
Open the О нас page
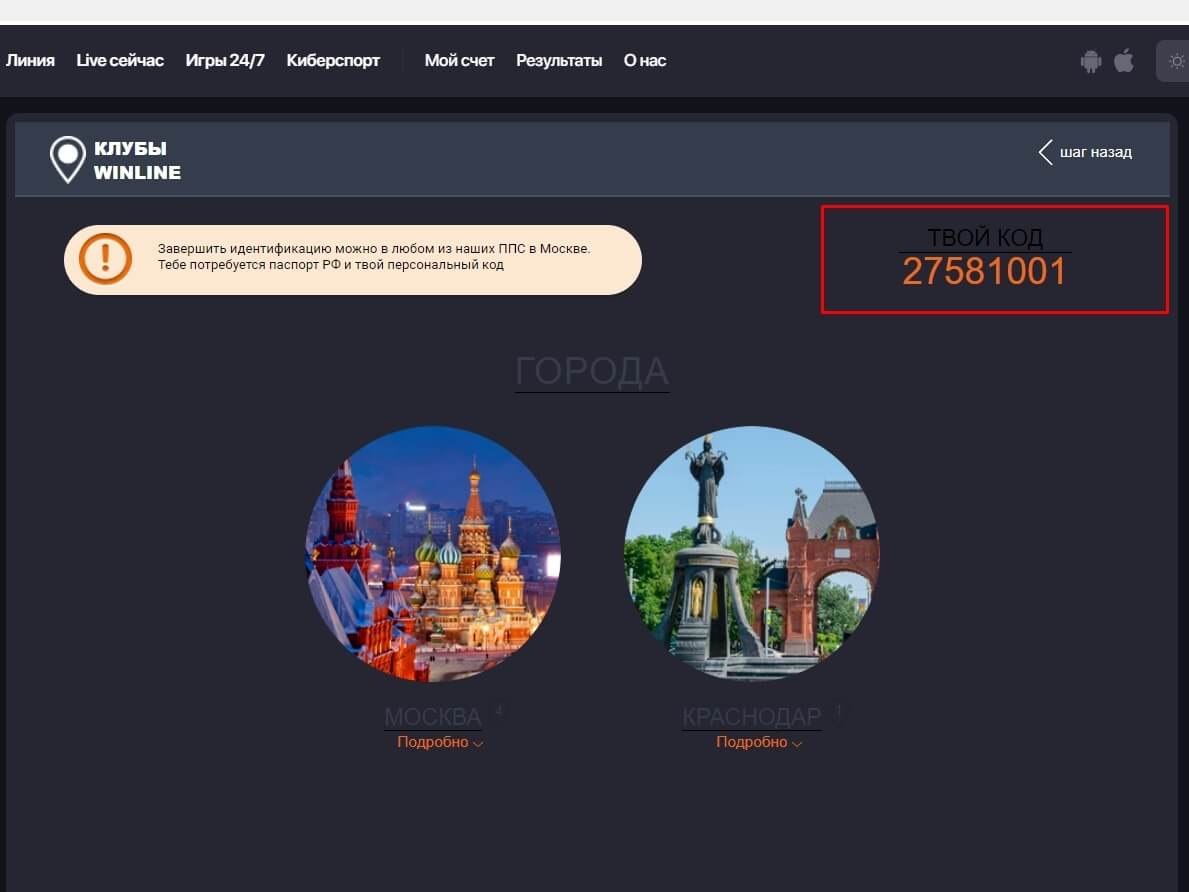point(645,61)
